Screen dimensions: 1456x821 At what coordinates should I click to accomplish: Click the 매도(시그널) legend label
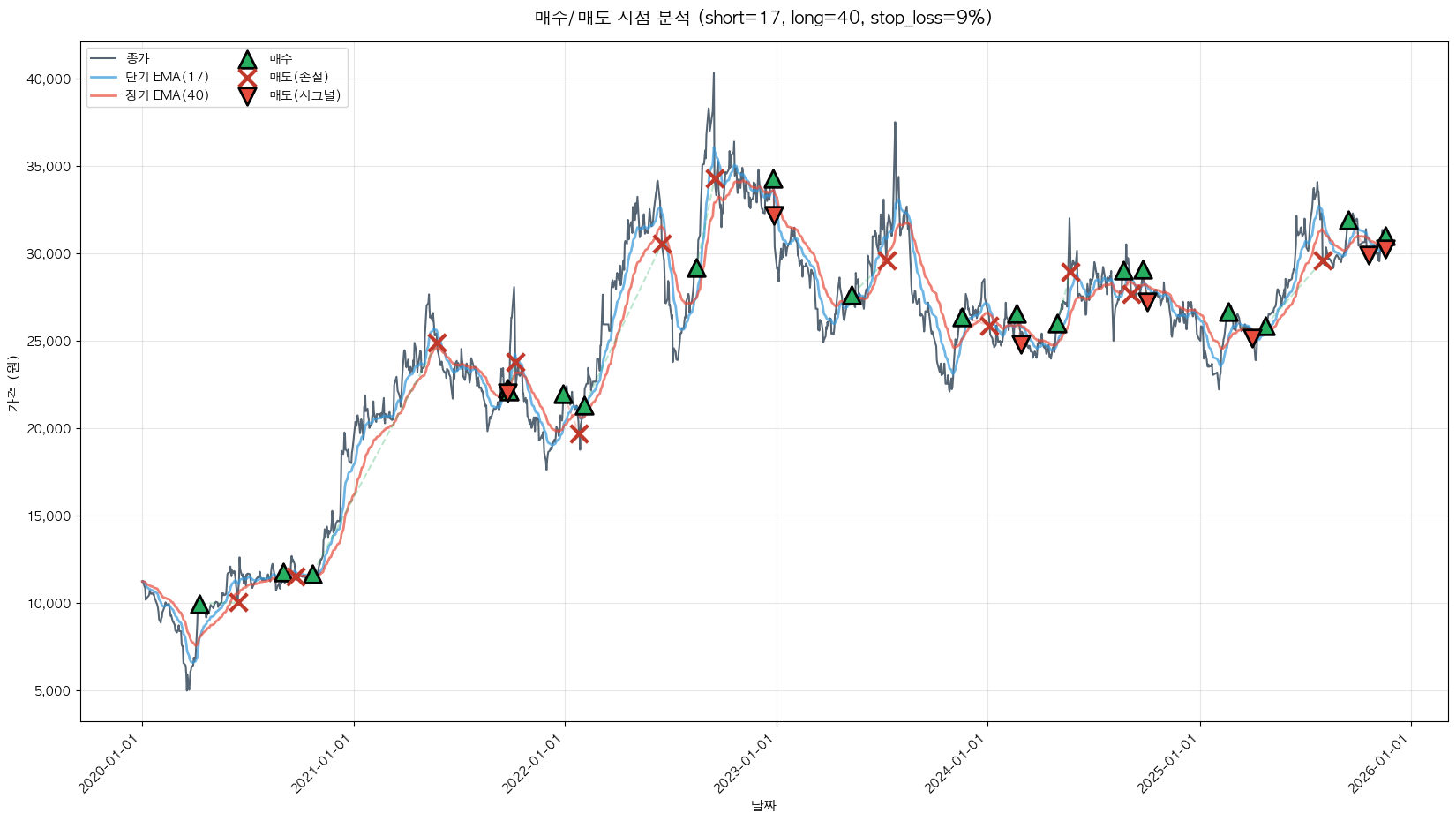point(304,96)
